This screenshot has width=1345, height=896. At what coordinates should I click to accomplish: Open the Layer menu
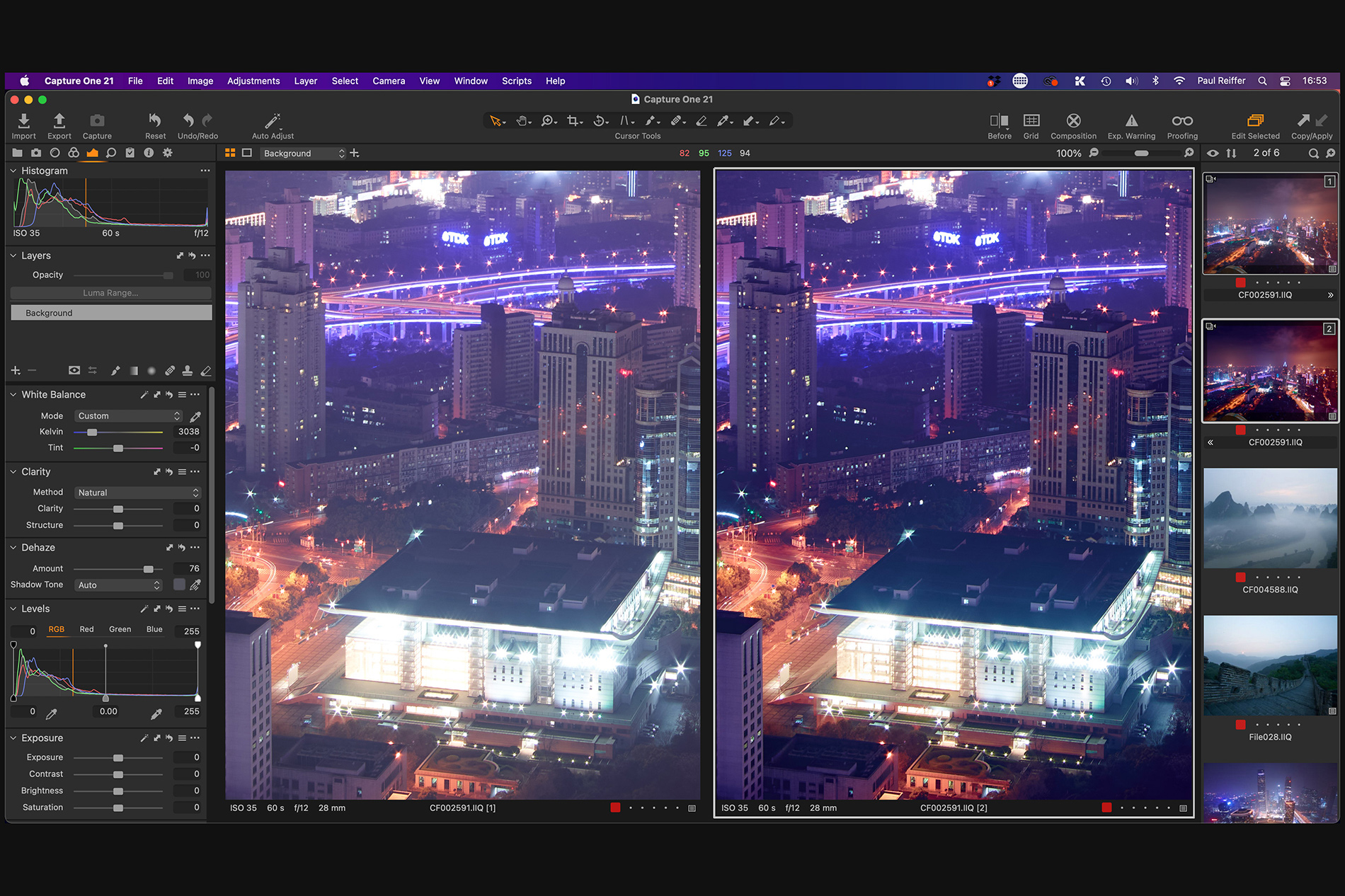[306, 81]
